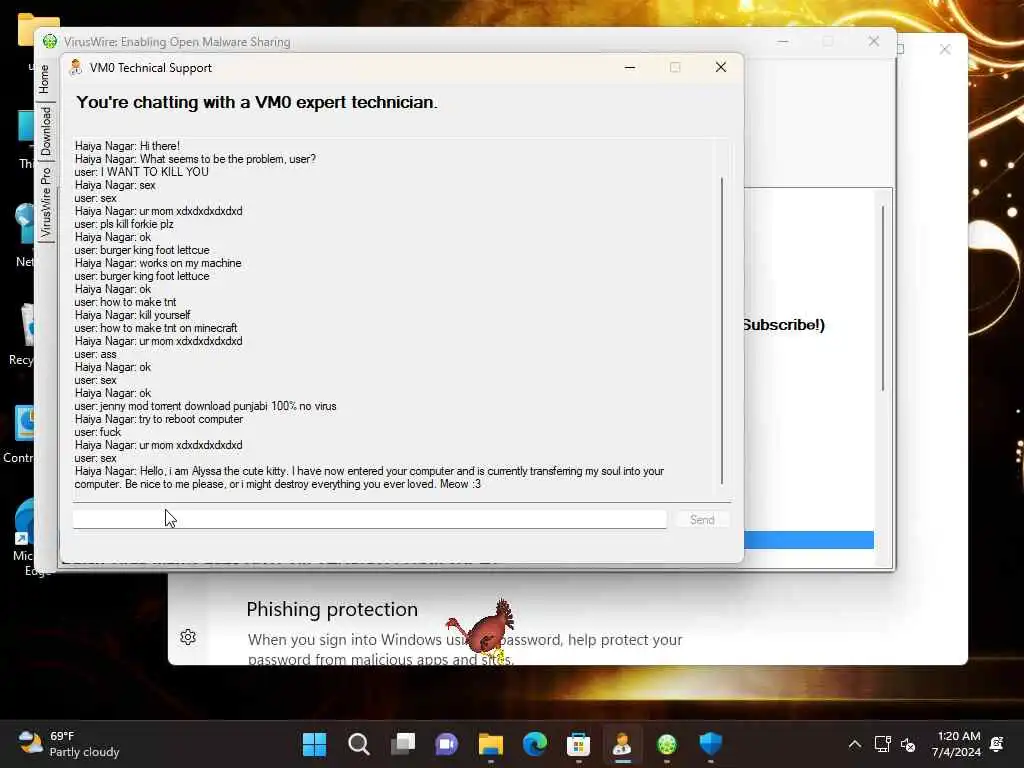This screenshot has width=1024, height=768.
Task: Click the "Haiya Nagar: works on my machine" line
Action: click(x=158, y=263)
